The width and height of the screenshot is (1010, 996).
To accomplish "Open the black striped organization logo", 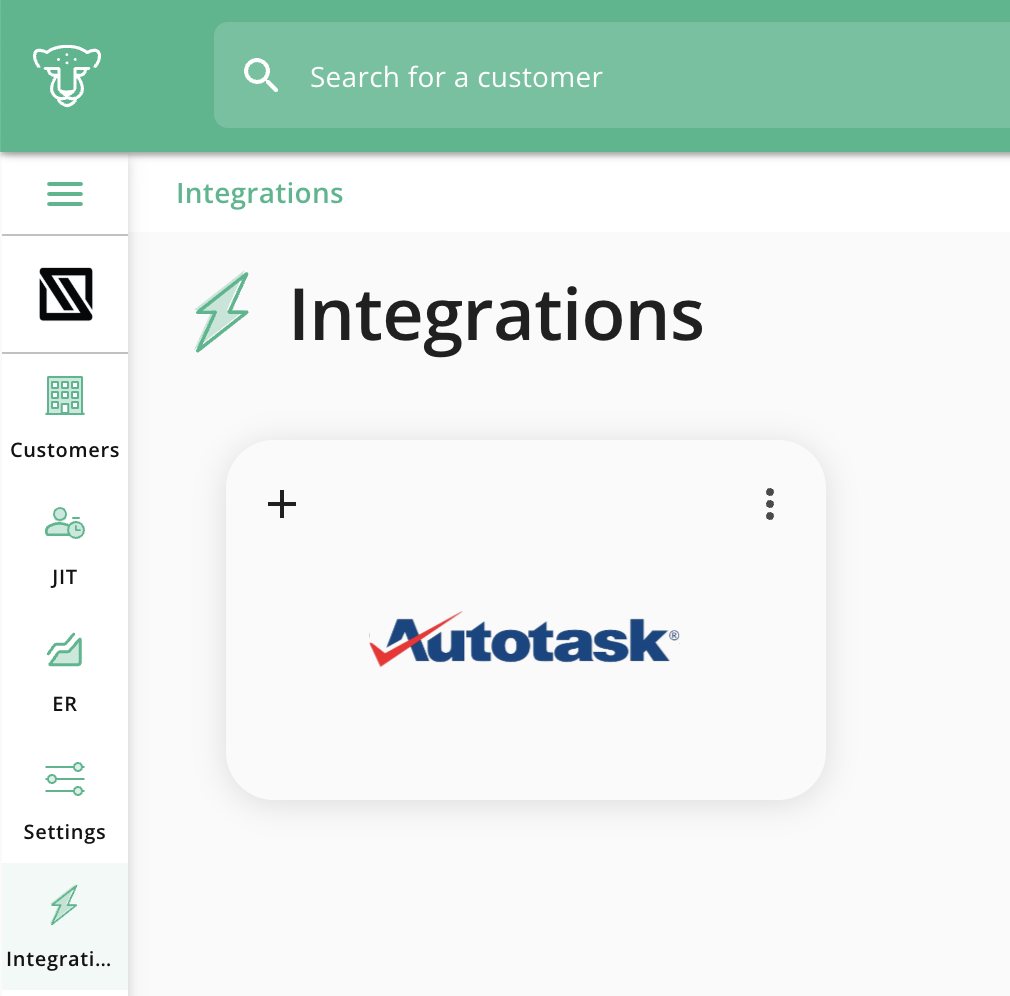I will 66,294.
